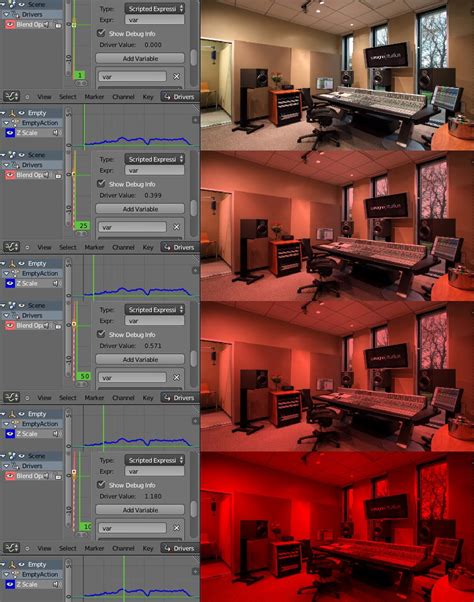Select the deepest red studio render thumbnail
This screenshot has height=602, width=474.
(337, 527)
